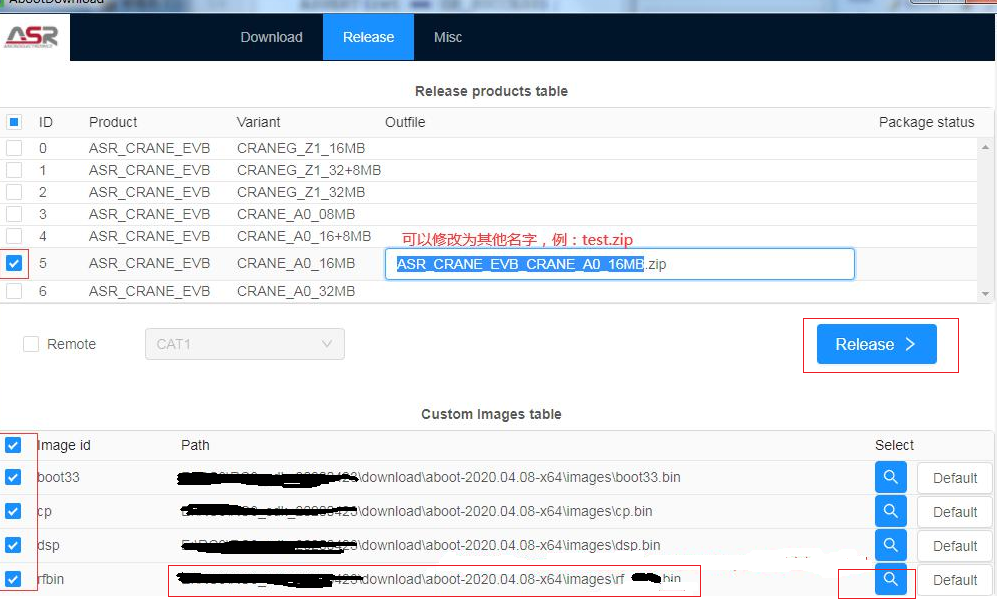Go to the Misc tab
Screen dimensions: 997x609
448,38
